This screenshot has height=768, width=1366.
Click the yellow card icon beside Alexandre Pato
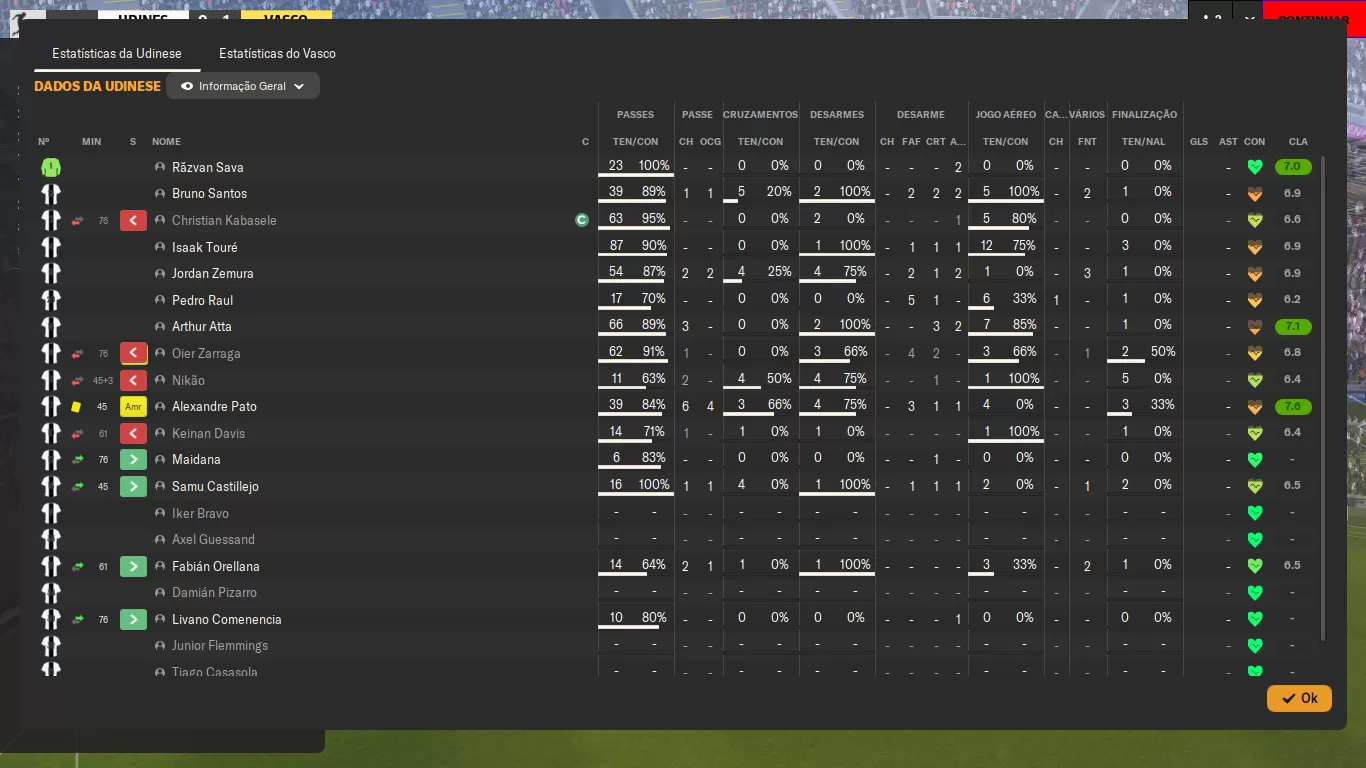76,407
